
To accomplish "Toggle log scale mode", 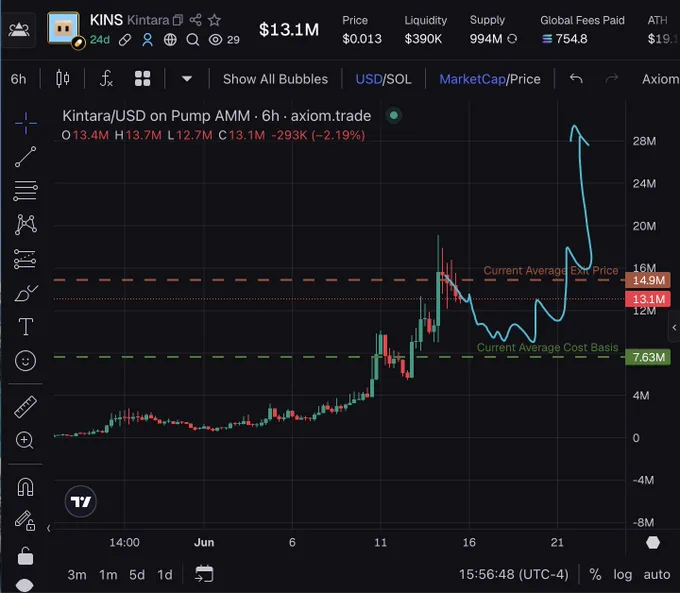I will (x=622, y=574).
